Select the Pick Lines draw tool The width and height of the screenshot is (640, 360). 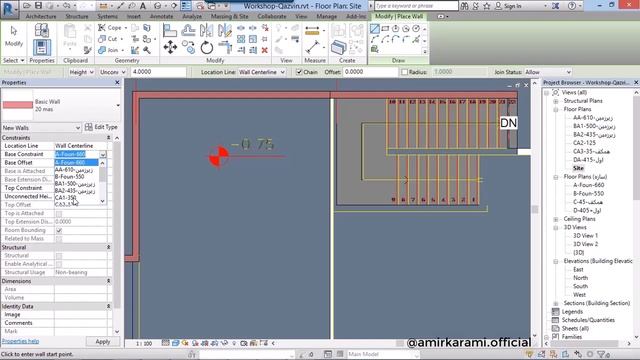pyautogui.click(x=374, y=49)
